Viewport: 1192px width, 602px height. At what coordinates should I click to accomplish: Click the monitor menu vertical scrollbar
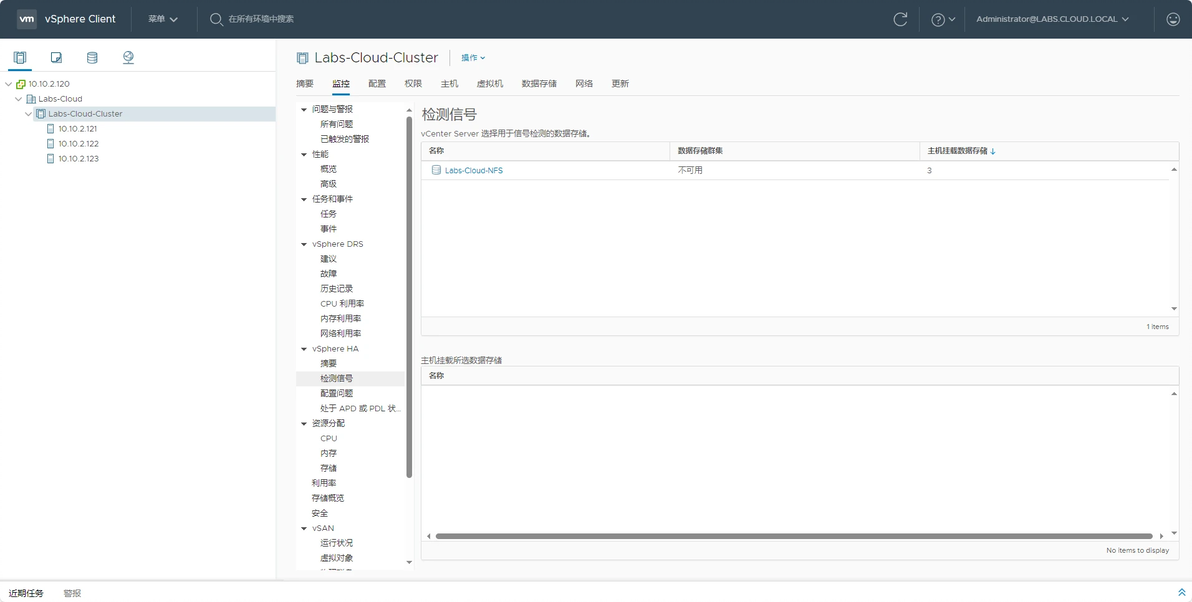[x=409, y=296]
